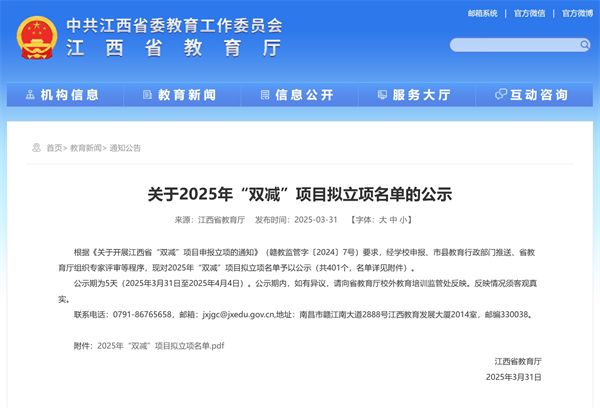
Task: Click the 互动咨询 chat bubble icon
Action: (499, 95)
